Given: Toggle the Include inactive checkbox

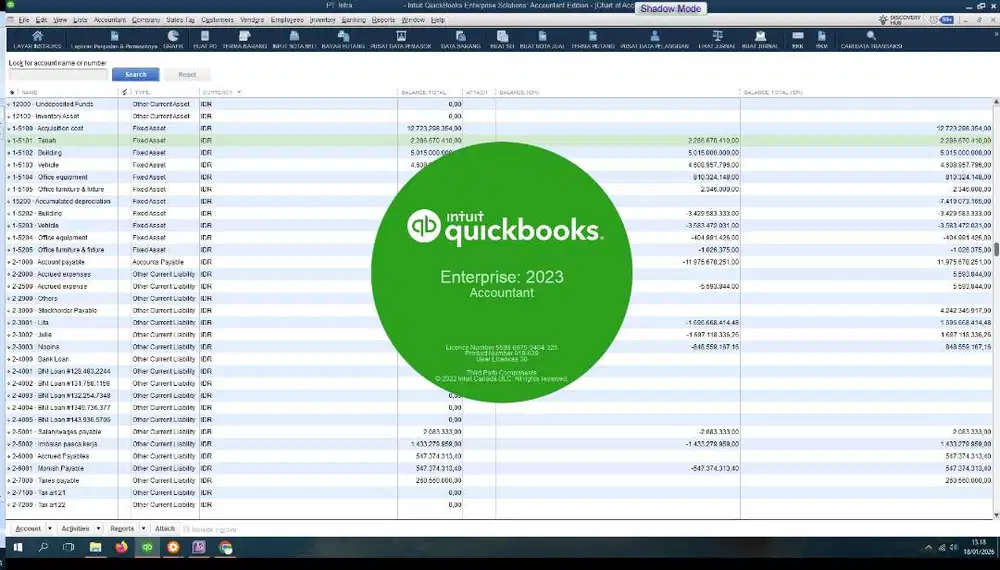Looking at the screenshot, I should 187,529.
